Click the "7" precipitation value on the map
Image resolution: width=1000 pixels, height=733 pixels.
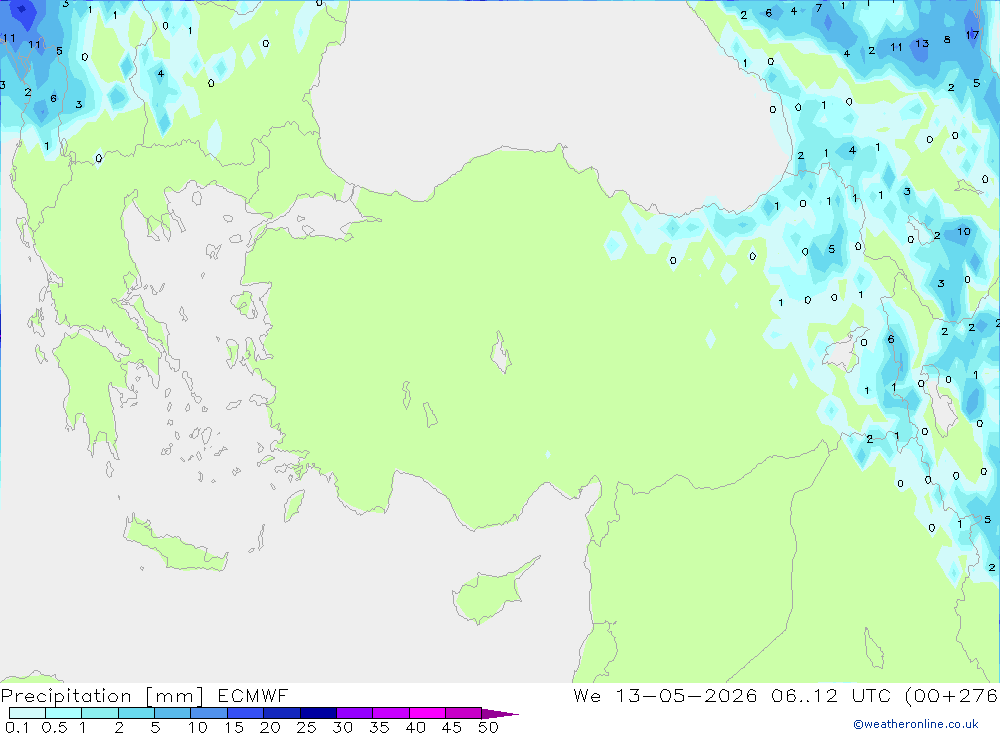click(x=819, y=8)
